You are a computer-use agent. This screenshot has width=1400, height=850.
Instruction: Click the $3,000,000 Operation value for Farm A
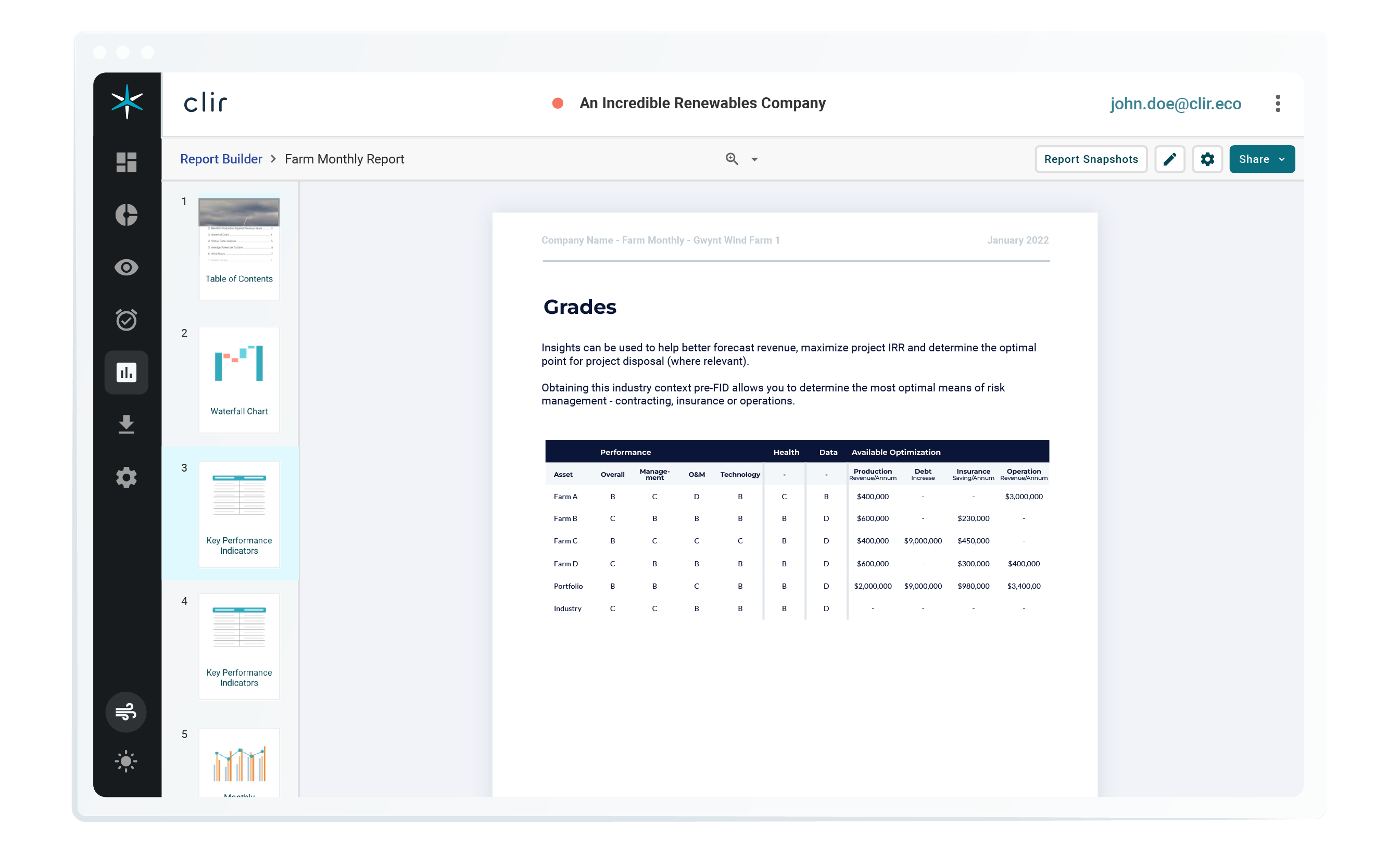click(x=1024, y=497)
